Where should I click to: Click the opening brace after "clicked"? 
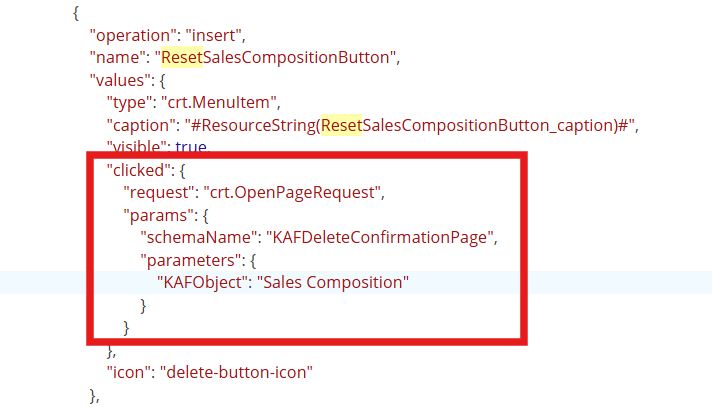click(183, 171)
